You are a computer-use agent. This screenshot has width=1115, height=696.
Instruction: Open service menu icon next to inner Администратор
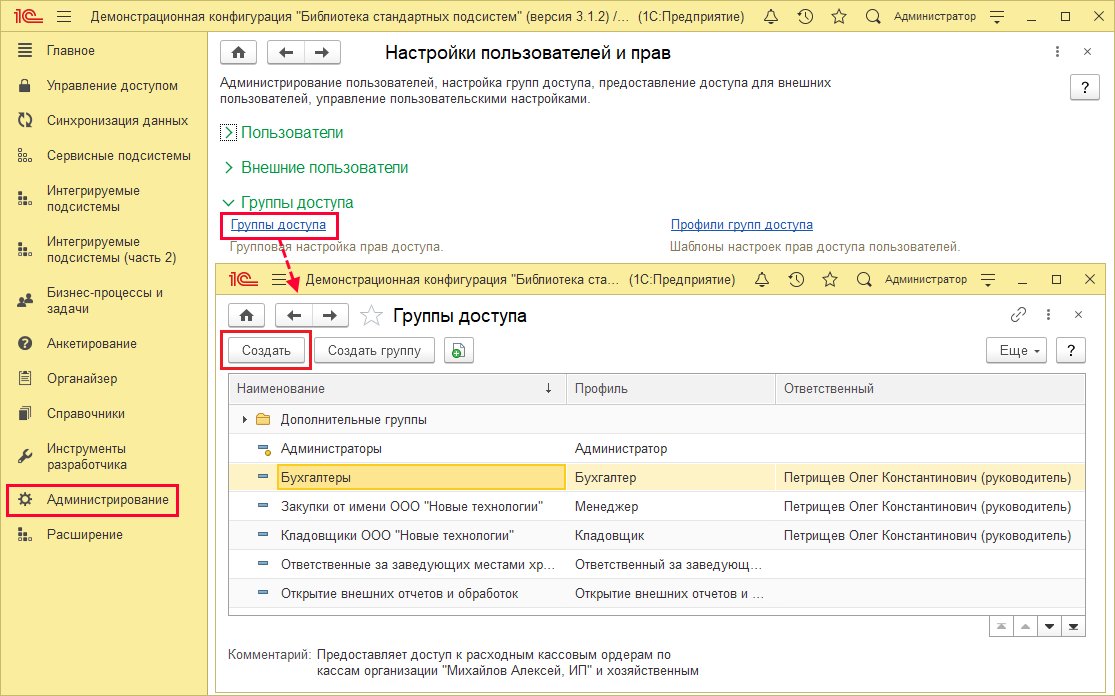988,280
